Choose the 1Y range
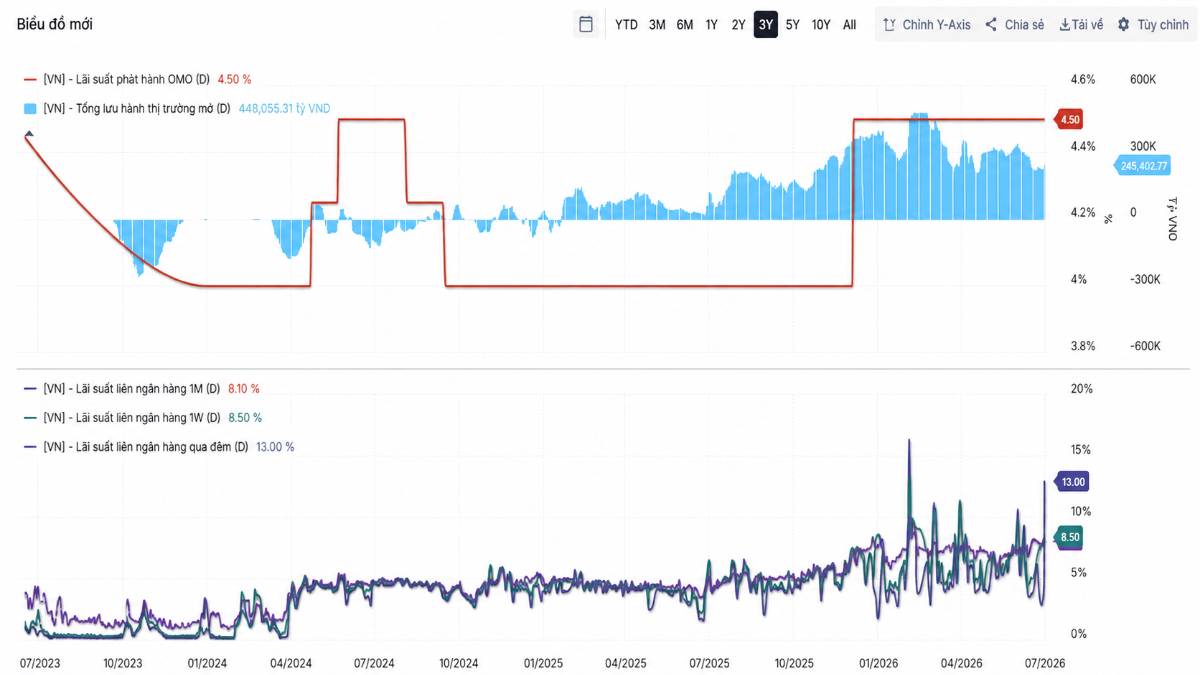 tap(712, 25)
